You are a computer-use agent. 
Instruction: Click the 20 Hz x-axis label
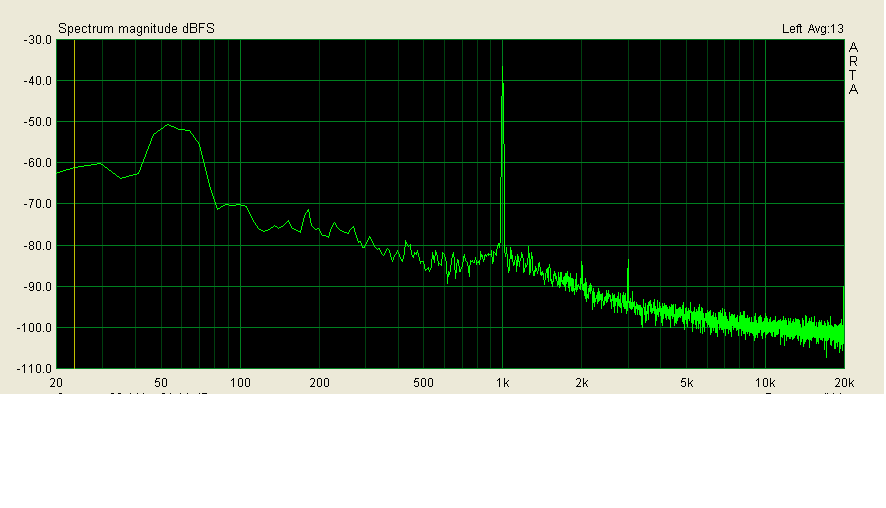coord(56,383)
